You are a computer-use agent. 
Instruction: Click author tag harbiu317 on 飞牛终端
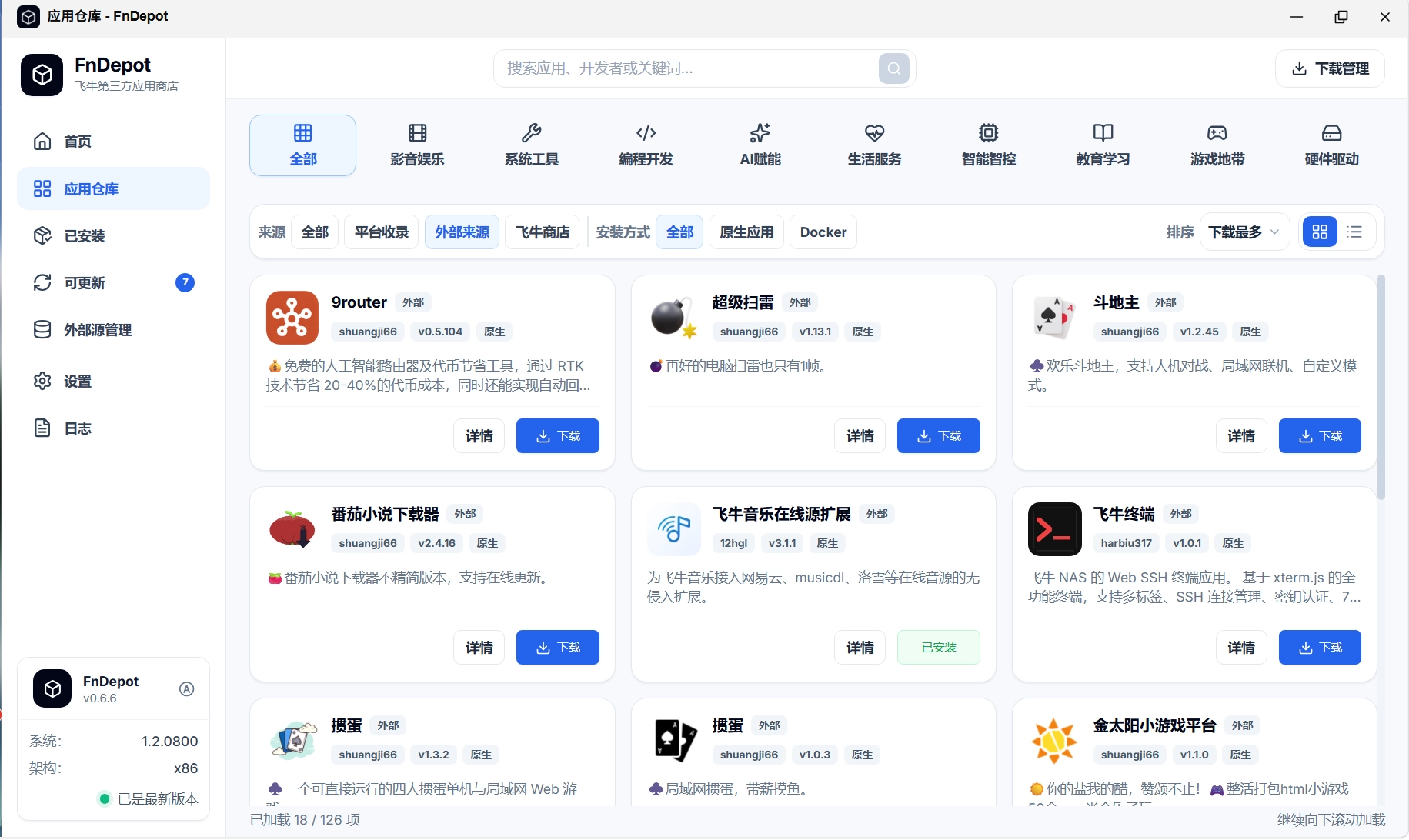(x=1126, y=543)
